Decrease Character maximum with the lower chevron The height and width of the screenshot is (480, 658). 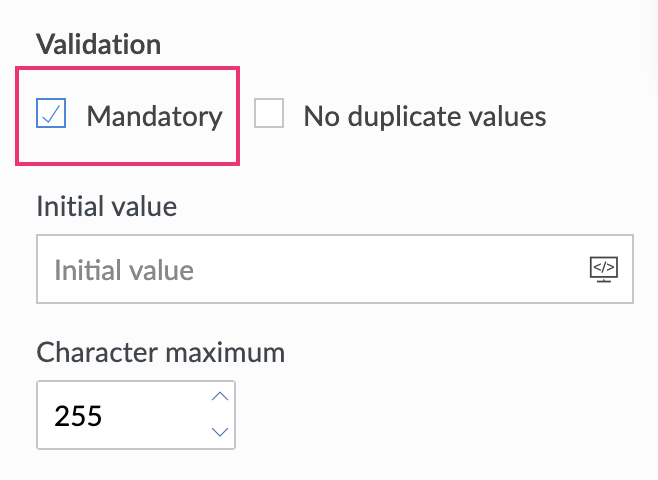pos(221,432)
